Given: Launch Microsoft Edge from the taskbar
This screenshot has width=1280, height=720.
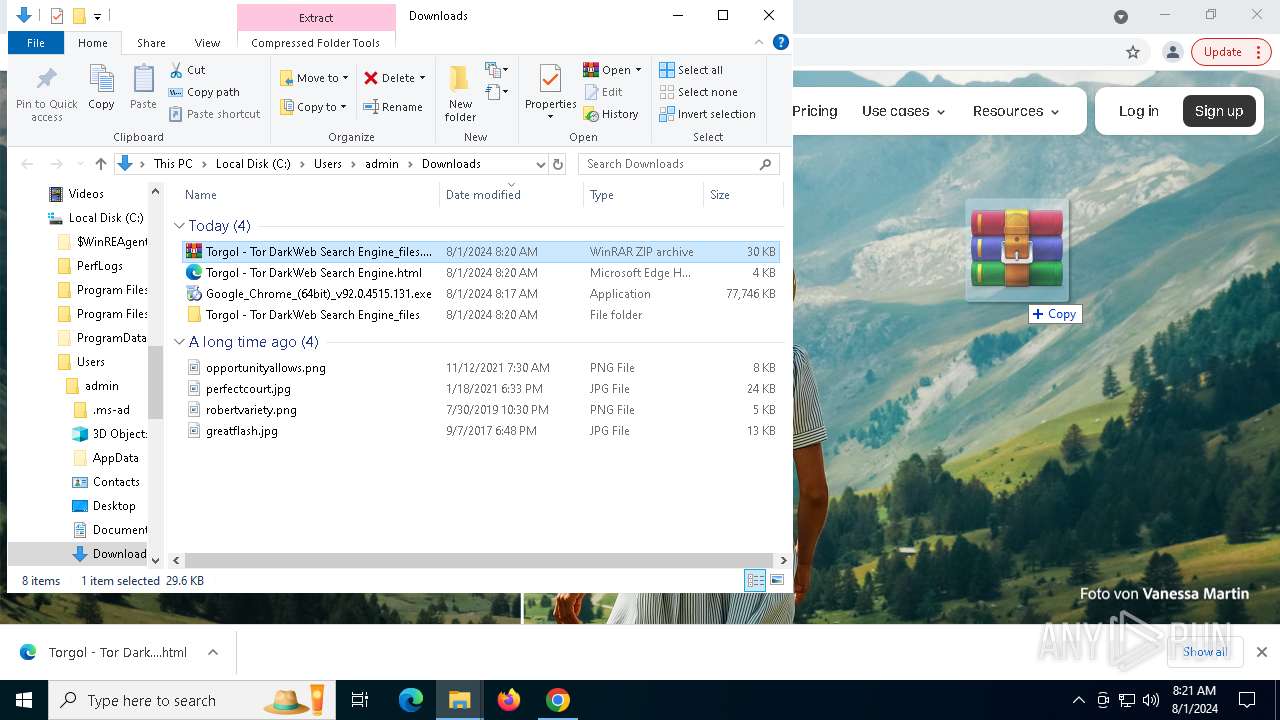Looking at the screenshot, I should click(411, 700).
